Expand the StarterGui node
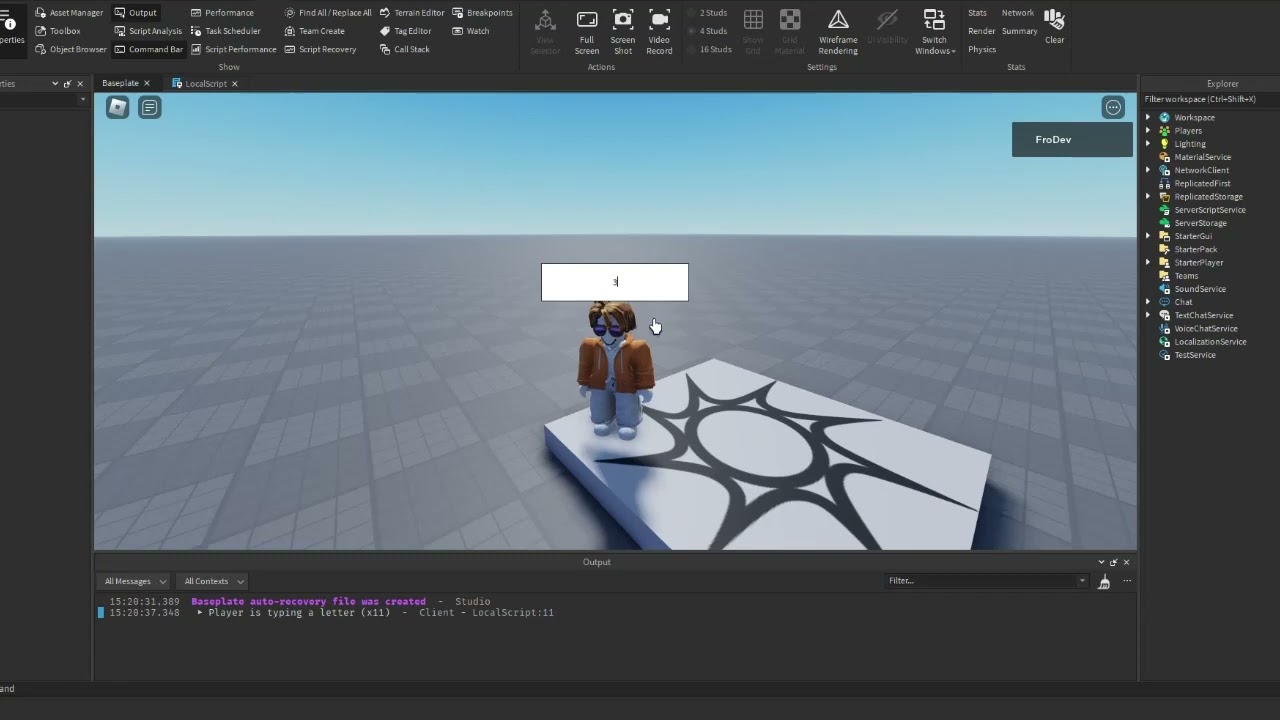Screen dimensions: 1280x720 point(1148,236)
